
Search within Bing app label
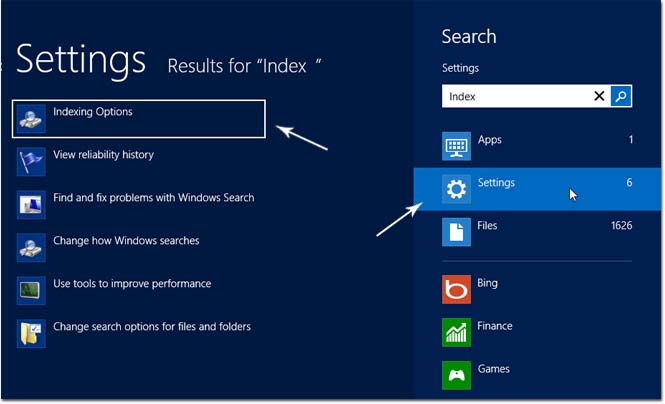click(487, 283)
